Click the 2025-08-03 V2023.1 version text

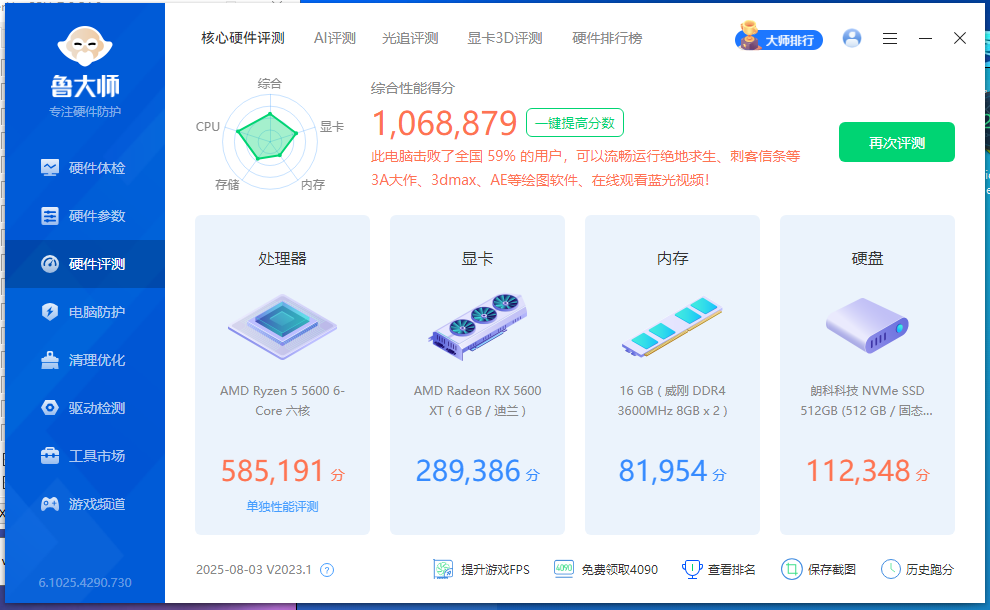pos(254,570)
